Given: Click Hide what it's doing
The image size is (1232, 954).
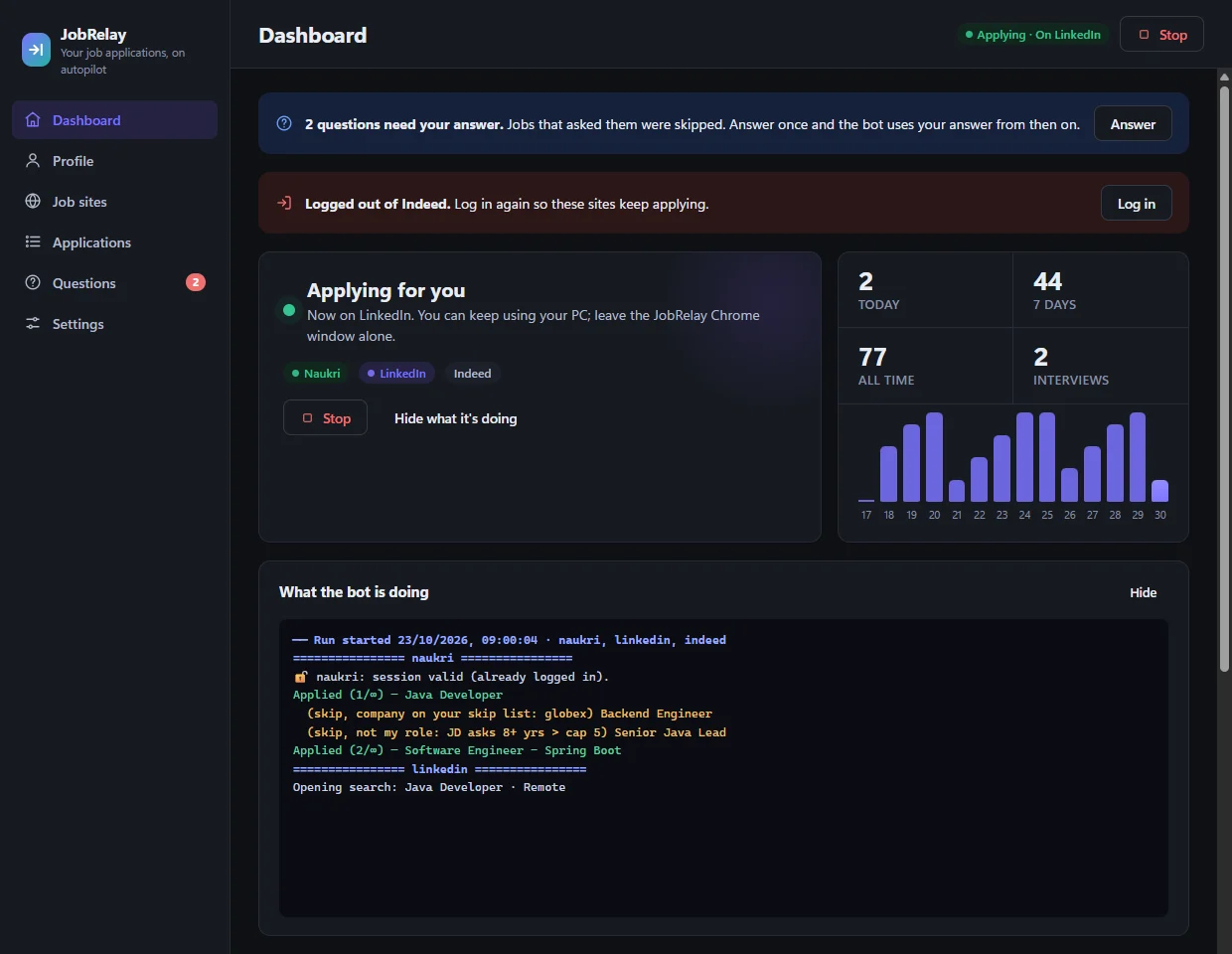Looking at the screenshot, I should (x=455, y=418).
